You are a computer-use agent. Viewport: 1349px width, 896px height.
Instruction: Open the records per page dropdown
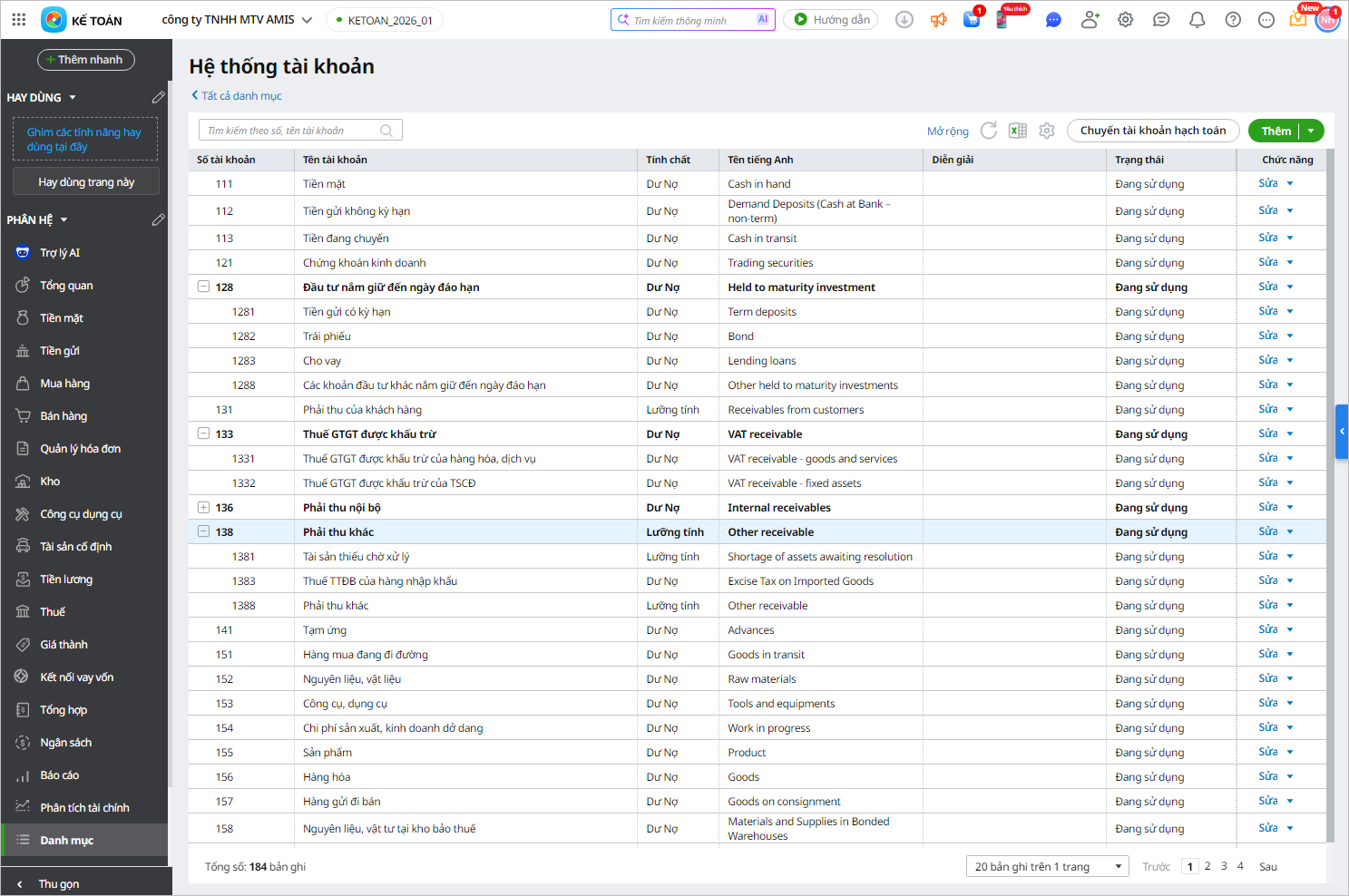pyautogui.click(x=1047, y=866)
